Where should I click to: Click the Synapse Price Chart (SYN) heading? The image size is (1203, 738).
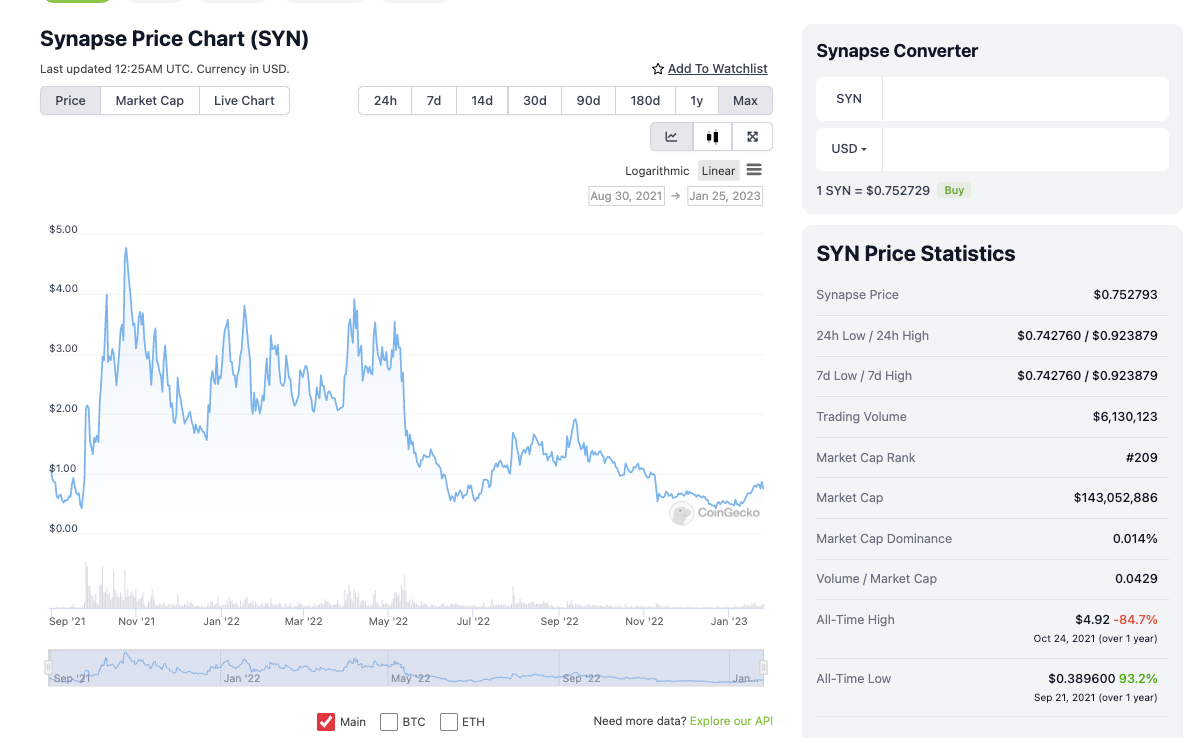point(174,39)
